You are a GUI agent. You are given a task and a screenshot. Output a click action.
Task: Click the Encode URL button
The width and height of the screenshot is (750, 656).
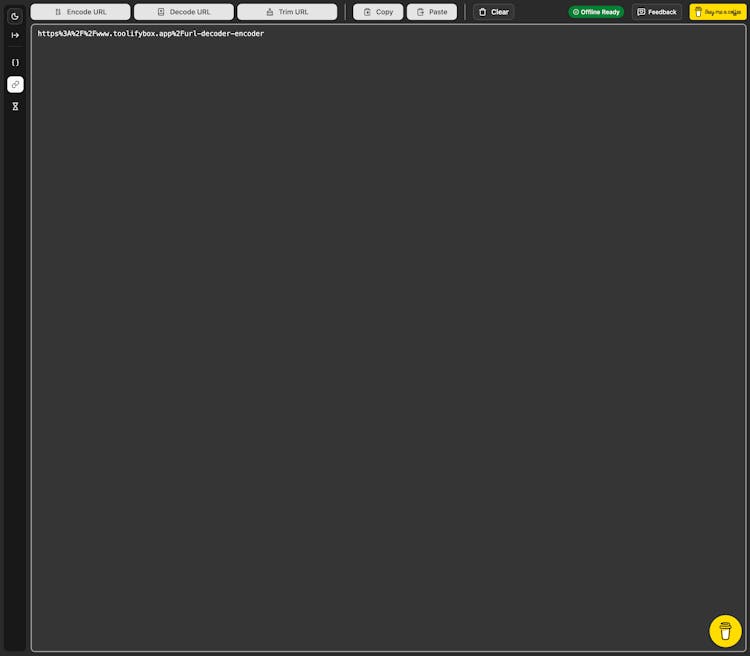coord(80,12)
